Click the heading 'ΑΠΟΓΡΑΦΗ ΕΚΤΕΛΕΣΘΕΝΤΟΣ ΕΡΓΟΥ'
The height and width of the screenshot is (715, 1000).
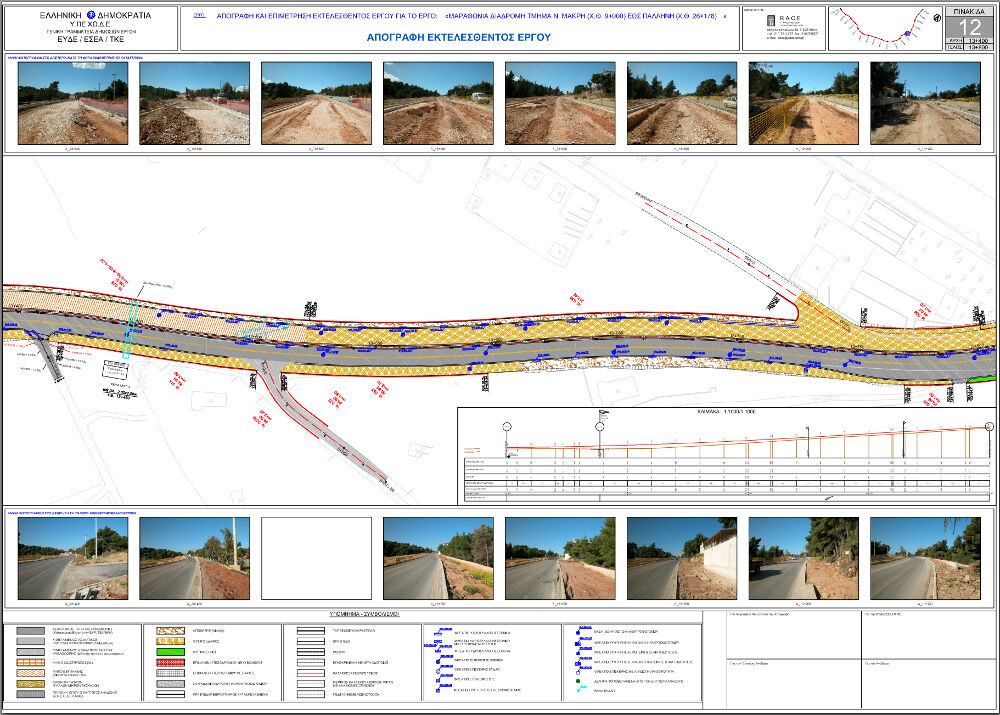459,38
